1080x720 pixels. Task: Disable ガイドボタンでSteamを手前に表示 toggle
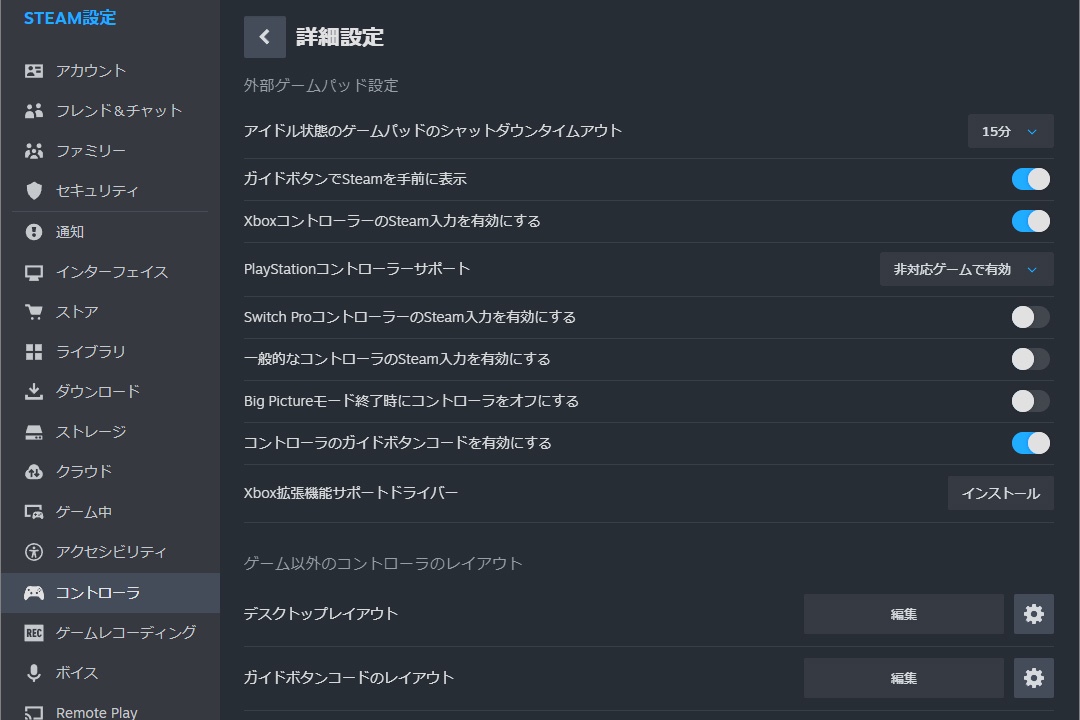tap(1030, 179)
